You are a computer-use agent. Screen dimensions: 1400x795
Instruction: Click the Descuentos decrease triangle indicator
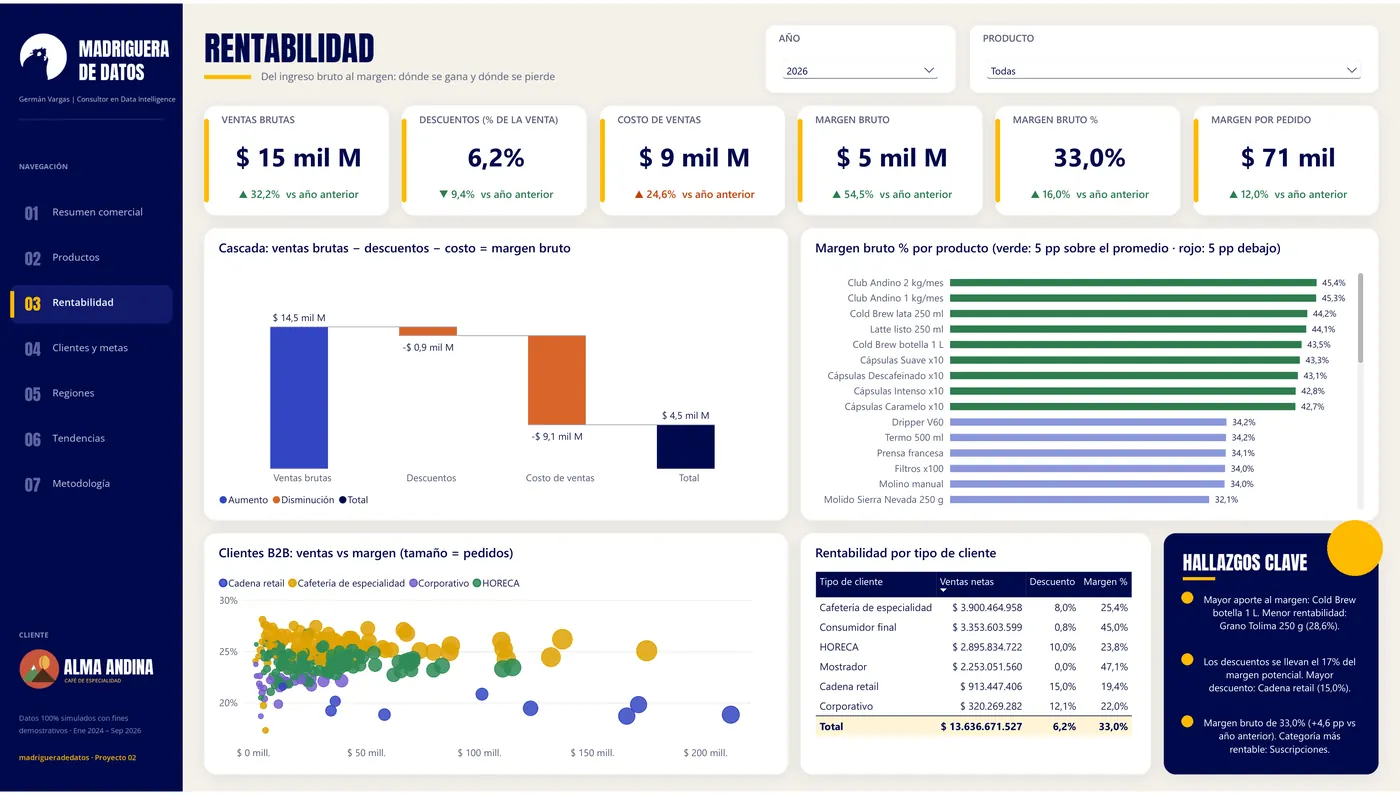pyautogui.click(x=443, y=195)
